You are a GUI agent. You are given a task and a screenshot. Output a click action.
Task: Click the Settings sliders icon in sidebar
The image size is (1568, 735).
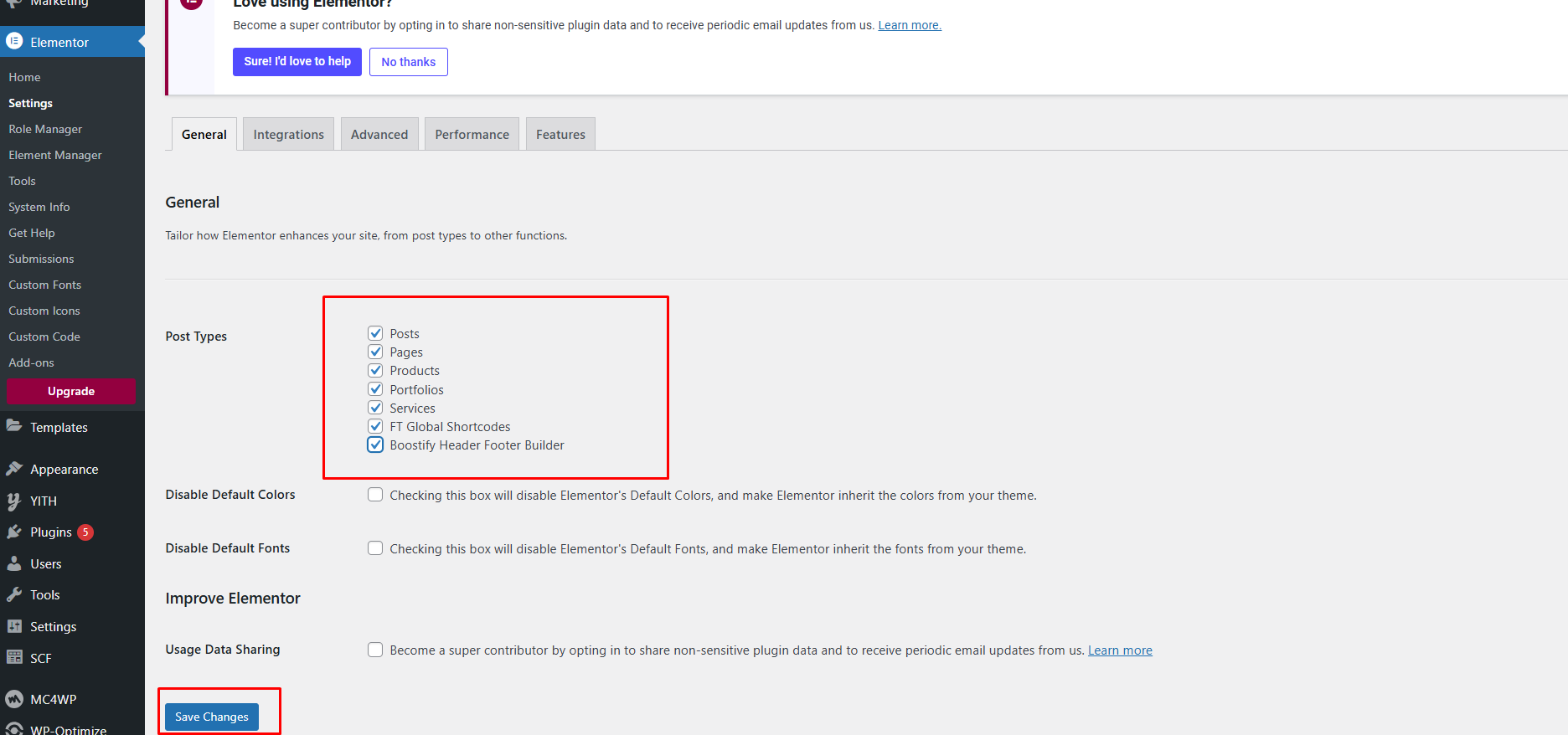(14, 626)
